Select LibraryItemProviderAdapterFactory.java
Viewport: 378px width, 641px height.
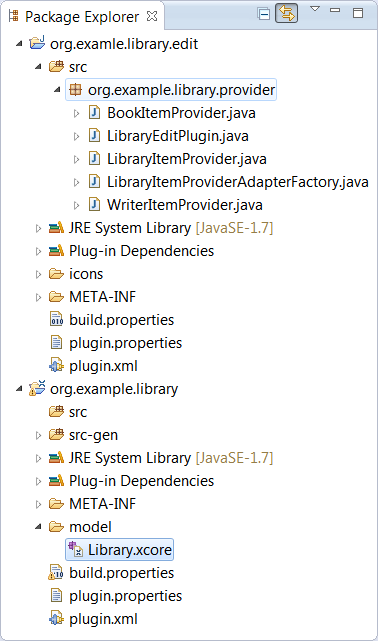238,182
